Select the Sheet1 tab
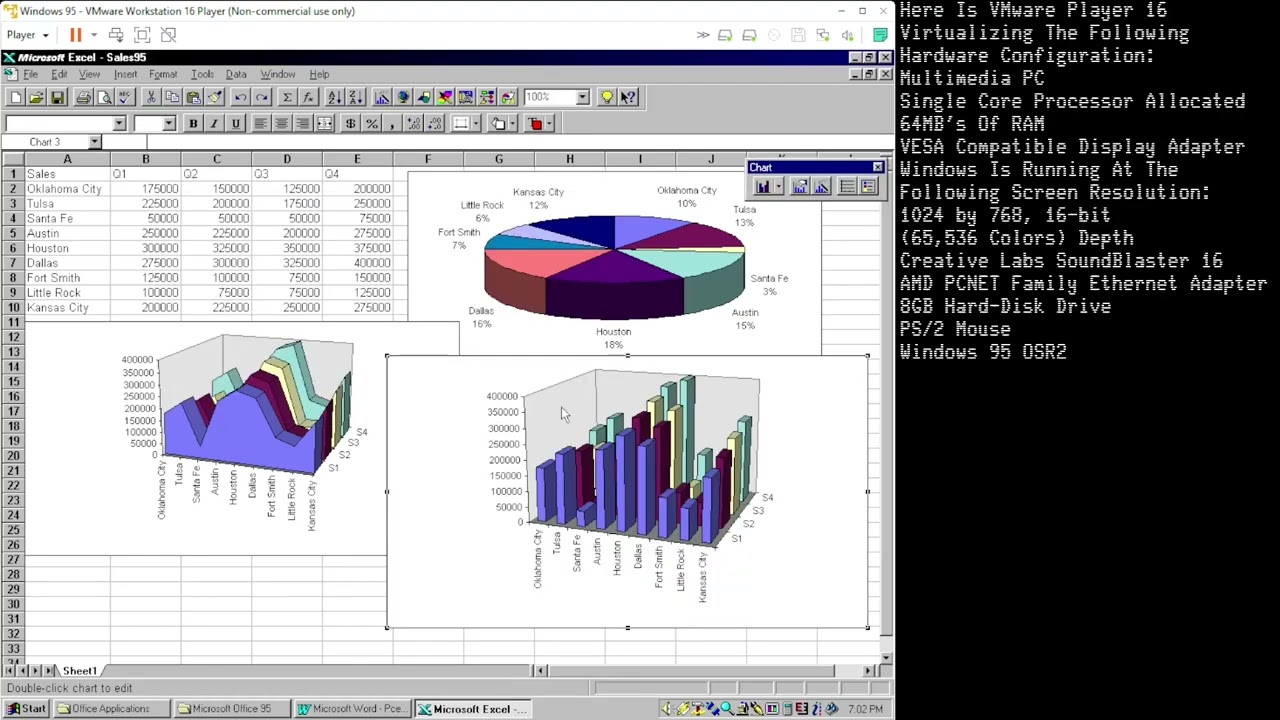1280x720 pixels. (x=80, y=671)
